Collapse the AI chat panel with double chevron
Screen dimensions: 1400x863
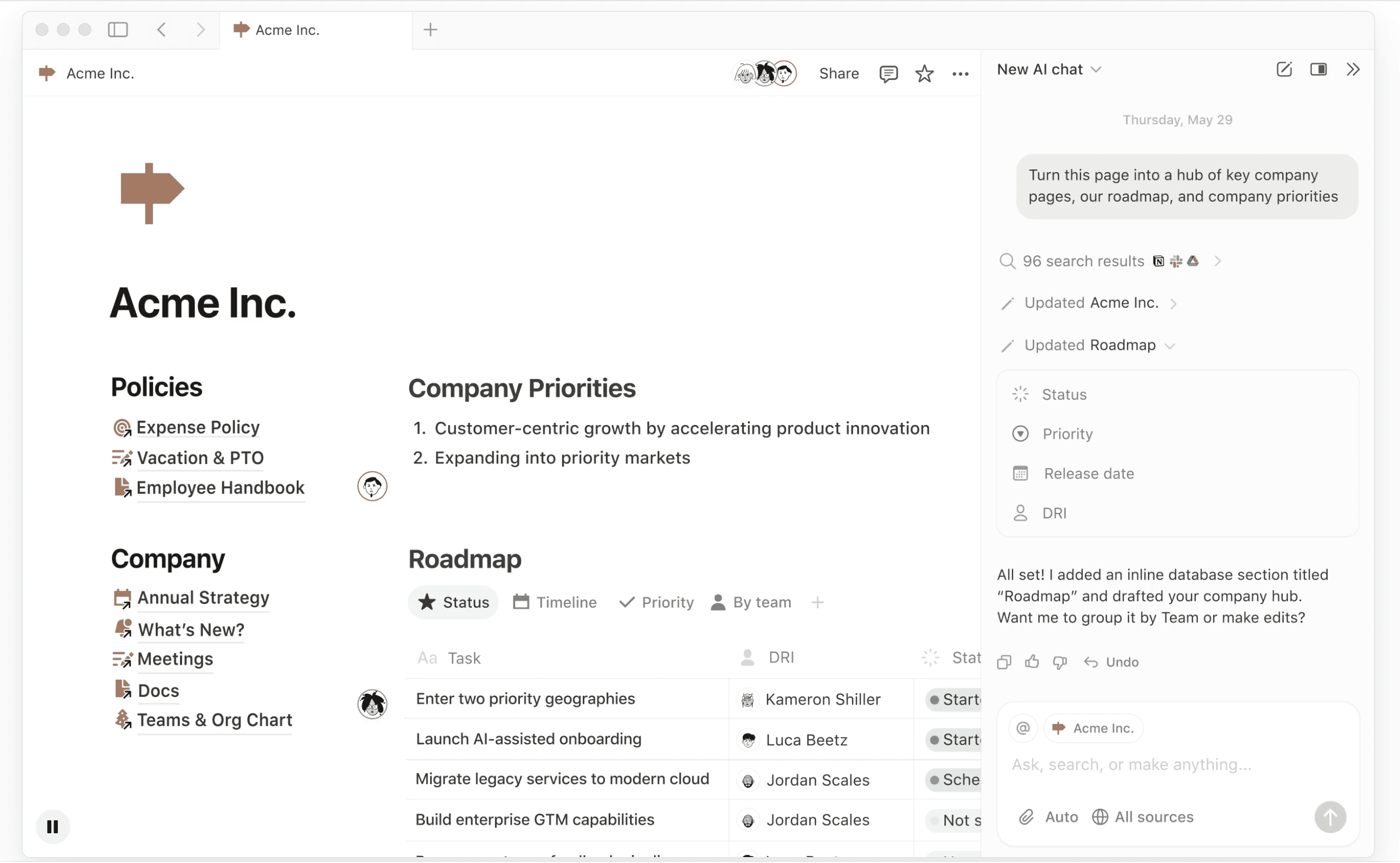click(x=1352, y=70)
